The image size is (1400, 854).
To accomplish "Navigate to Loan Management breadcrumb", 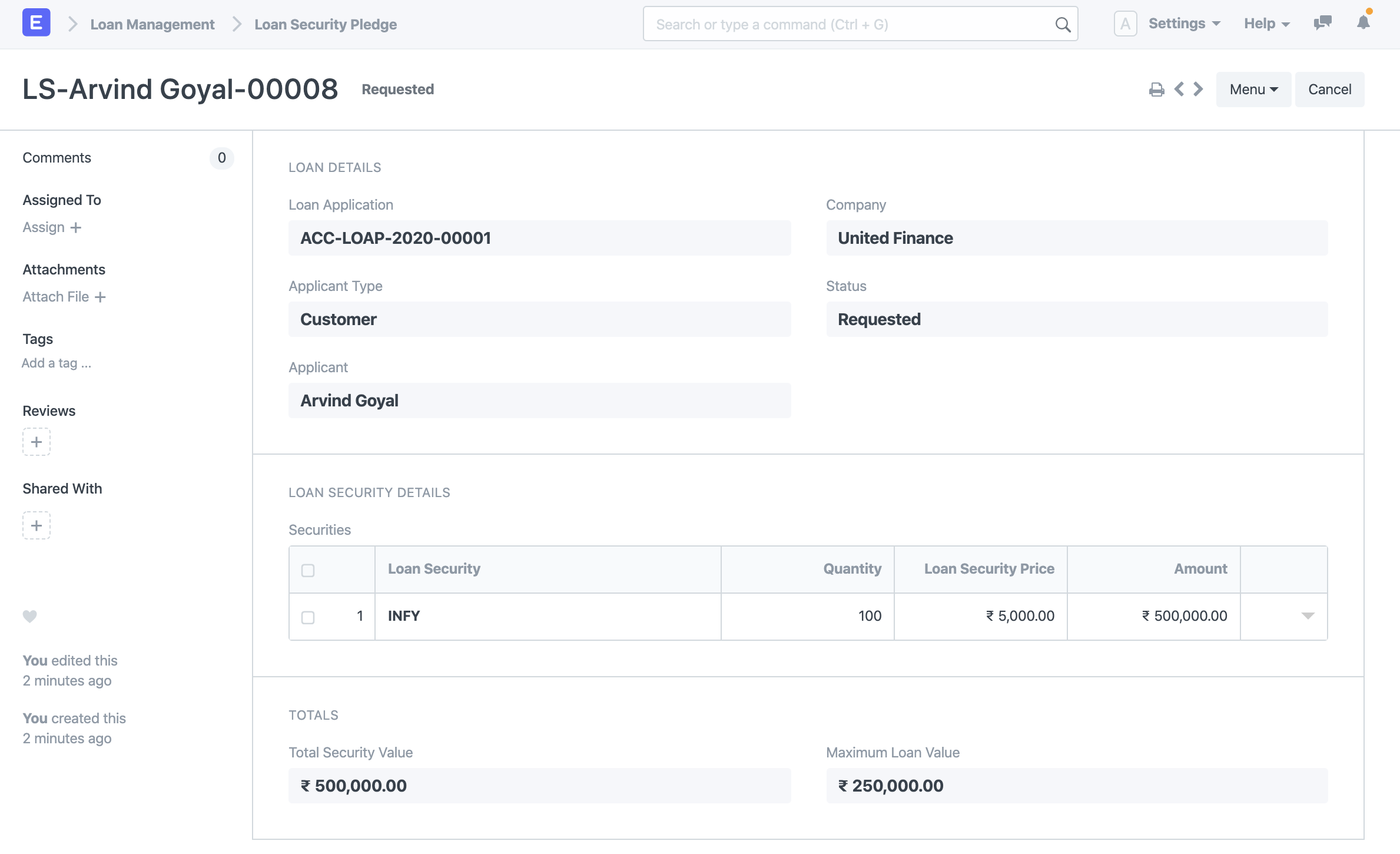I will coord(152,24).
